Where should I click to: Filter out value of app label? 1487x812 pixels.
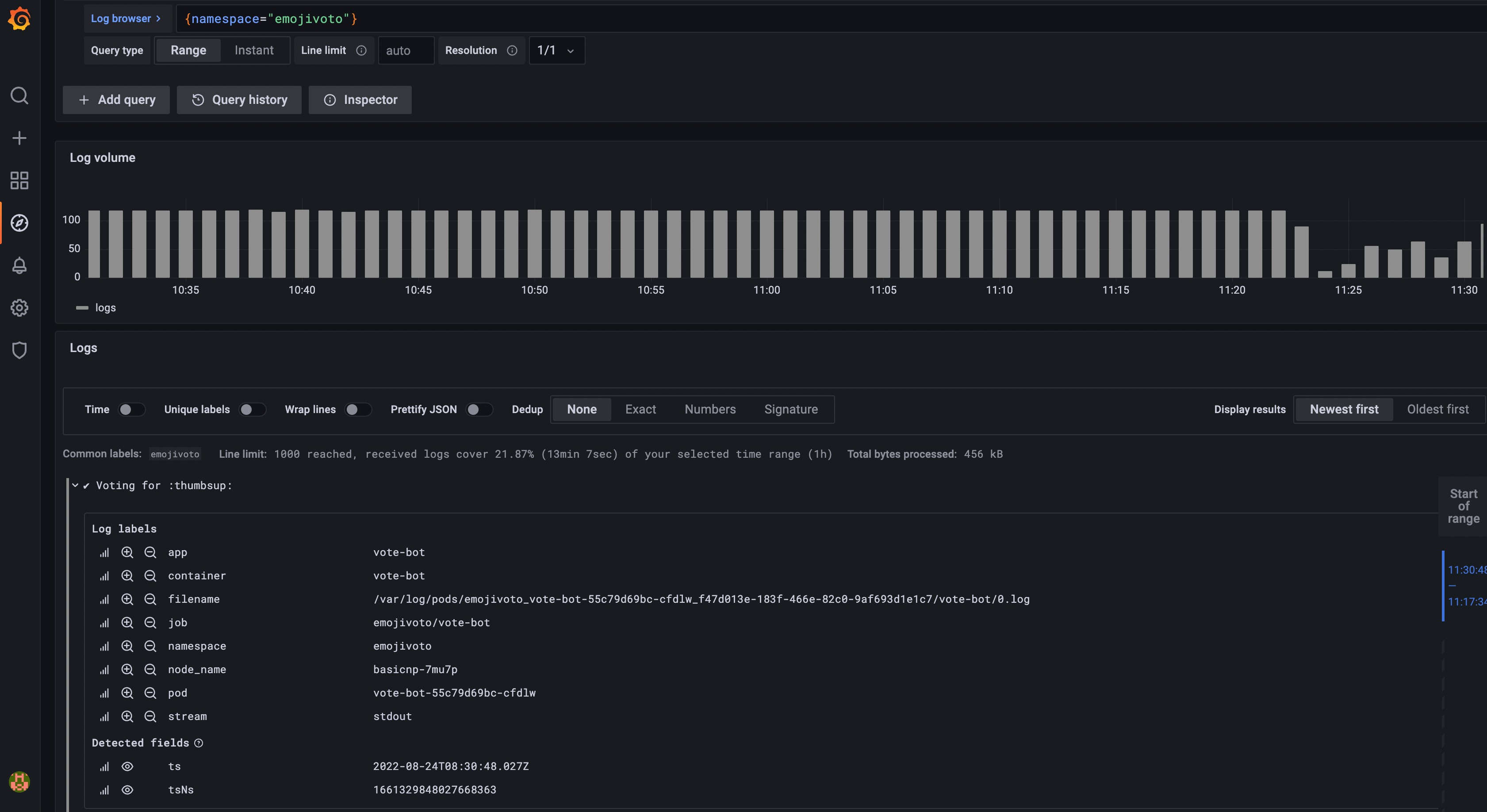[150, 552]
